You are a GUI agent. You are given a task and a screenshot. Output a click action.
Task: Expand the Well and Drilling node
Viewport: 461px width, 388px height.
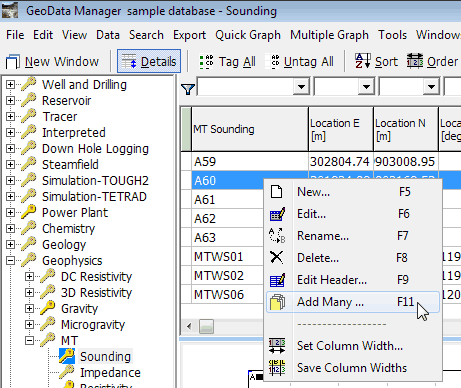(x=10, y=85)
